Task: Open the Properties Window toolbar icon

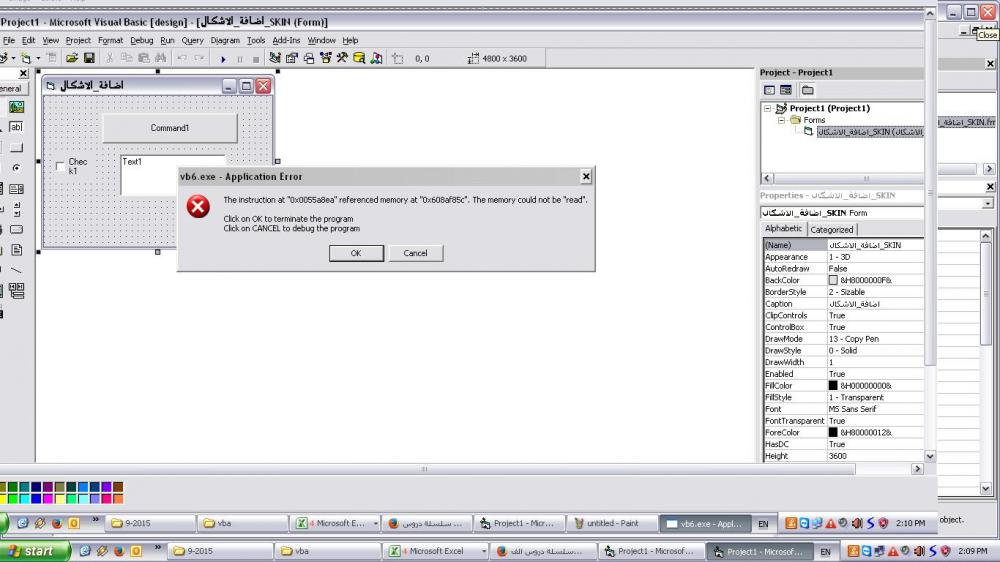Action: coord(291,58)
